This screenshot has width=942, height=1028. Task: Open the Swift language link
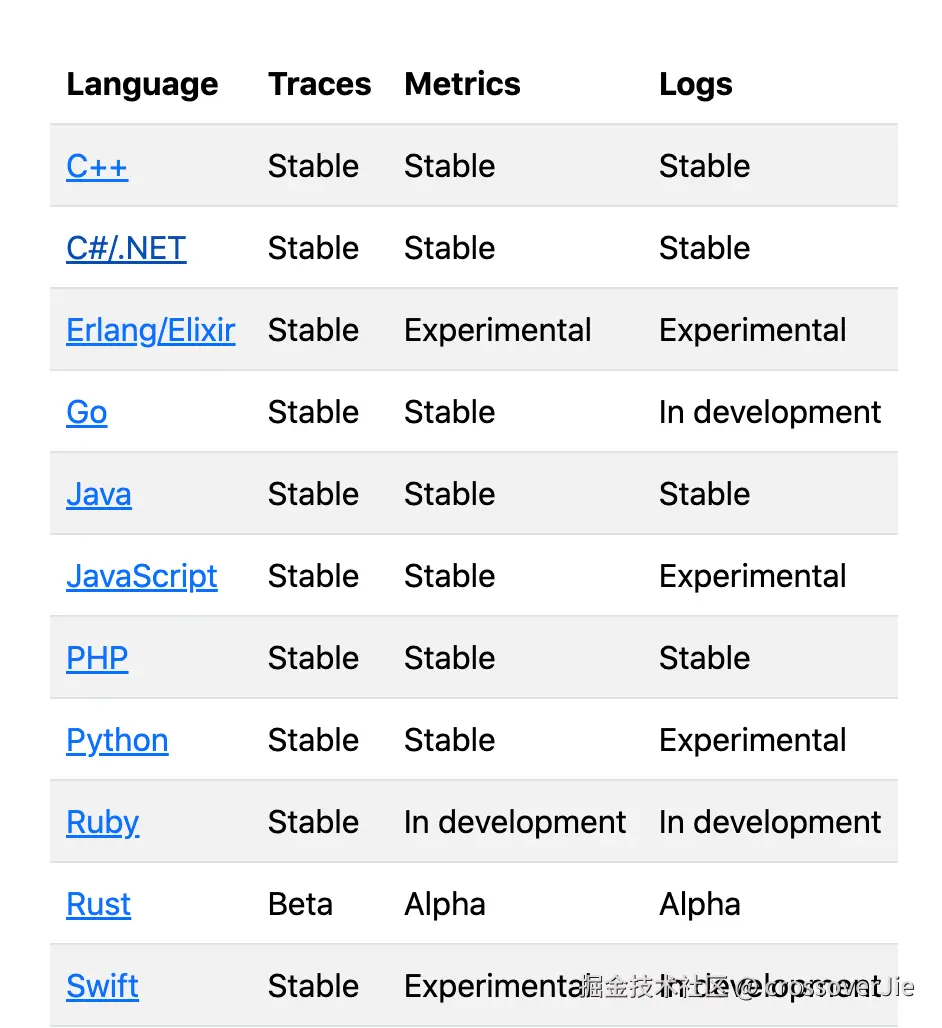click(x=103, y=986)
